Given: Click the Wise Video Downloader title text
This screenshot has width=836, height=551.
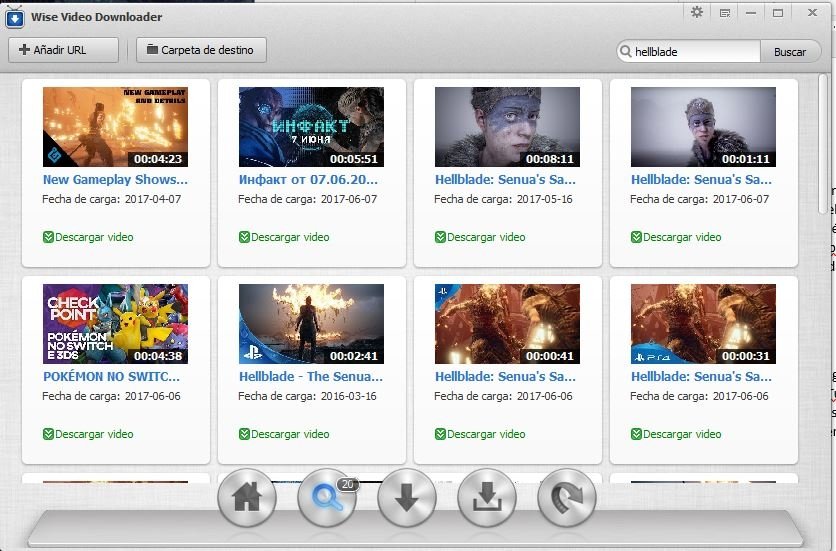Looking at the screenshot, I should coord(97,17).
